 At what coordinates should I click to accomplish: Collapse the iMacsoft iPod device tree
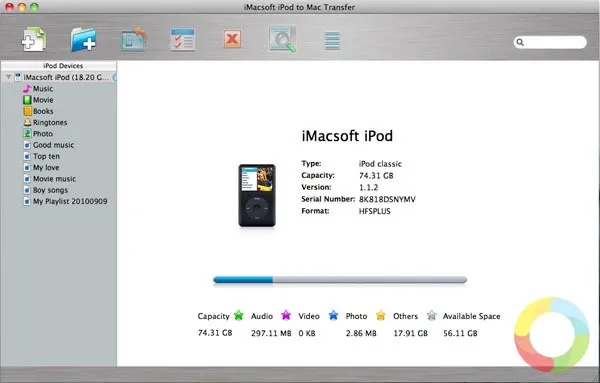[x=8, y=77]
